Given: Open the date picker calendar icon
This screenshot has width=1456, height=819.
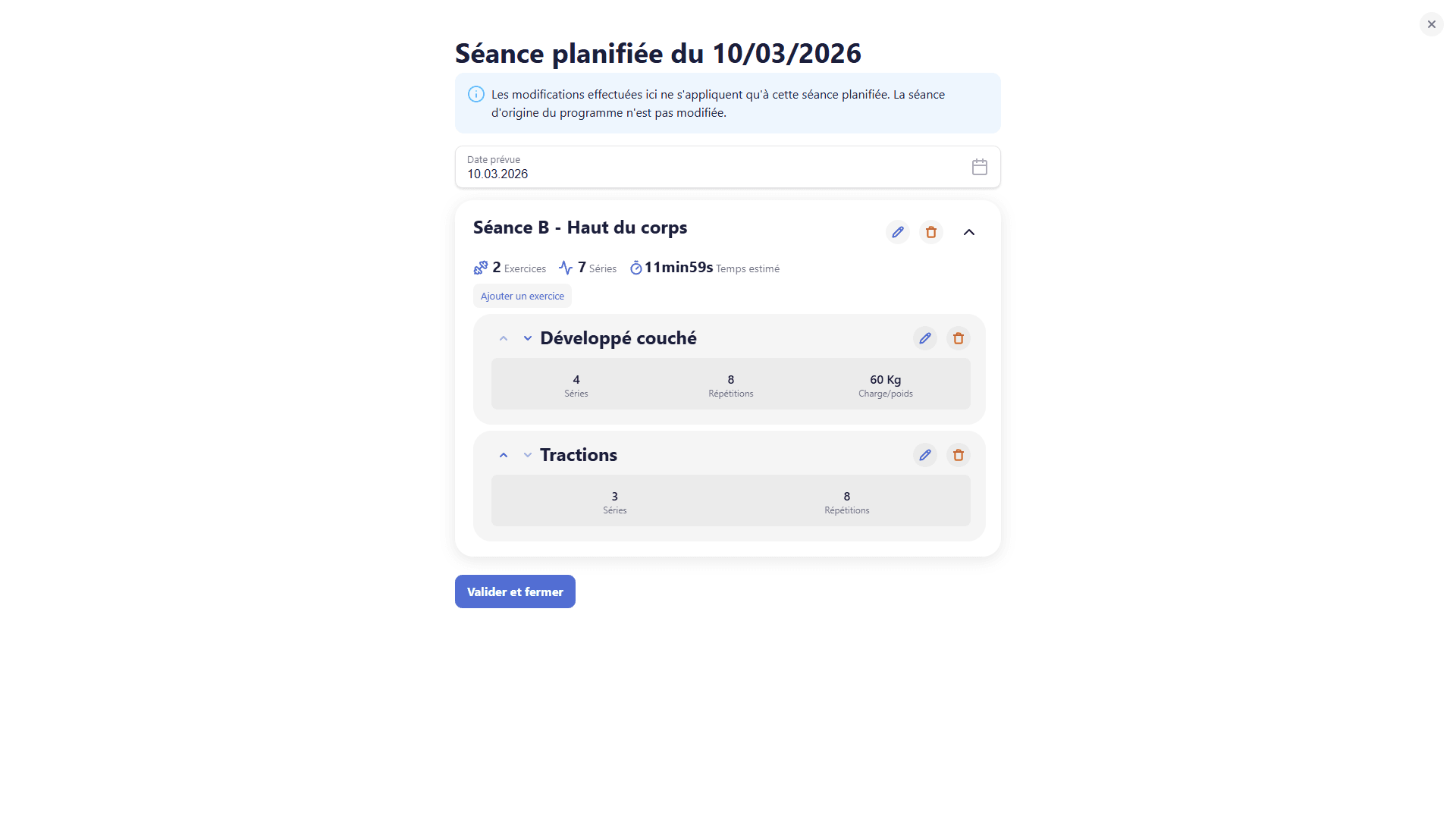Looking at the screenshot, I should click(x=979, y=167).
